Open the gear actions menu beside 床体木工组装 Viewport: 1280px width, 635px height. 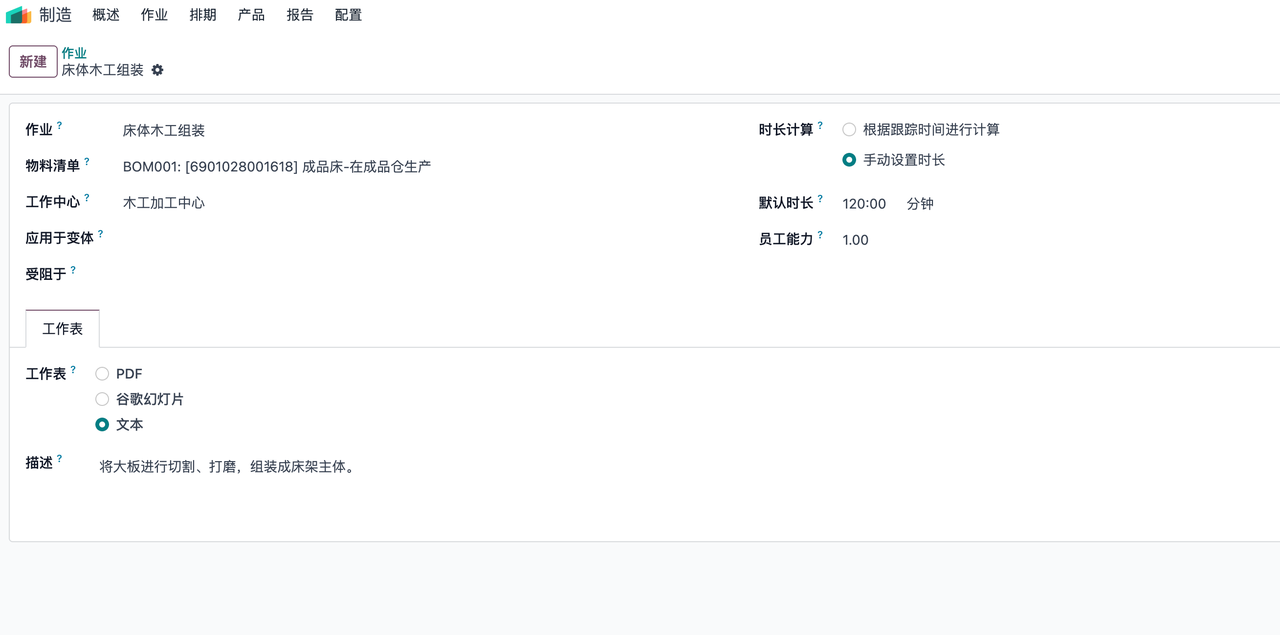157,70
